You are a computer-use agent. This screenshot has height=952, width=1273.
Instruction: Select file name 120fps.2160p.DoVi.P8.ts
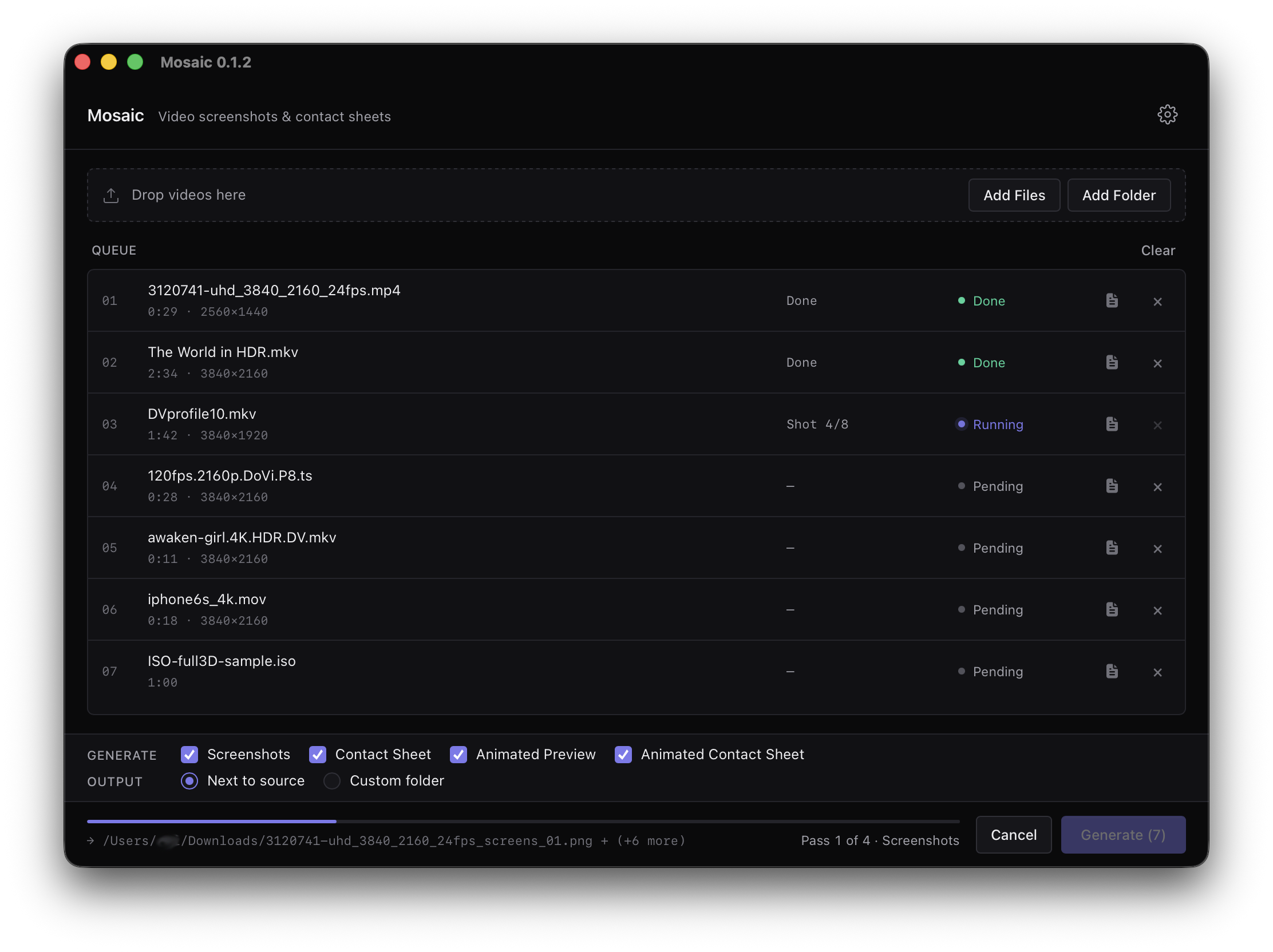[x=230, y=475]
